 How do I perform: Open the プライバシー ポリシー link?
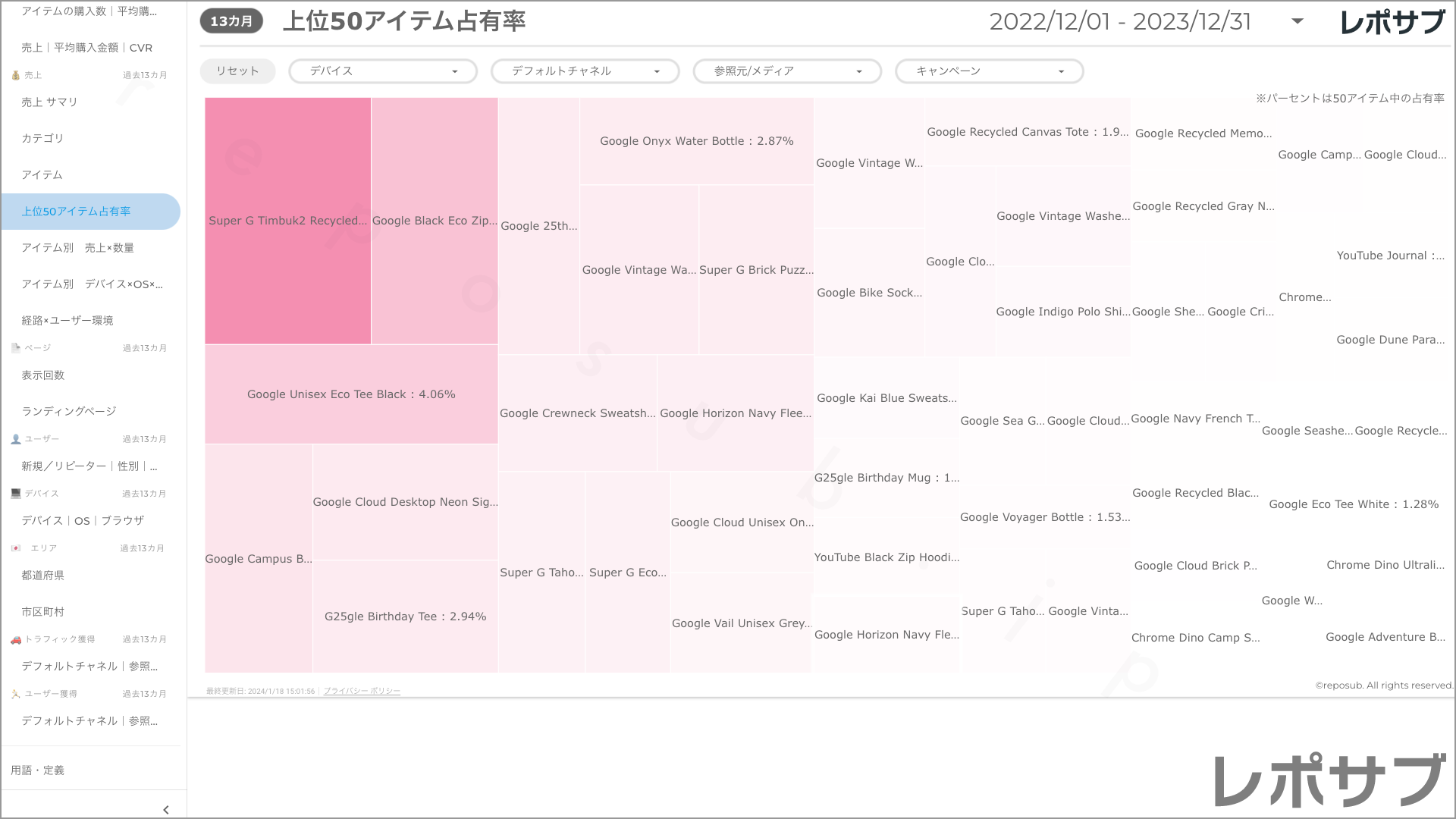362,691
